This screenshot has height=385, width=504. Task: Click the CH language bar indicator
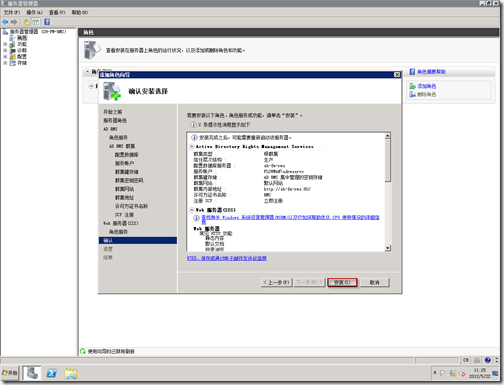click(x=466, y=360)
